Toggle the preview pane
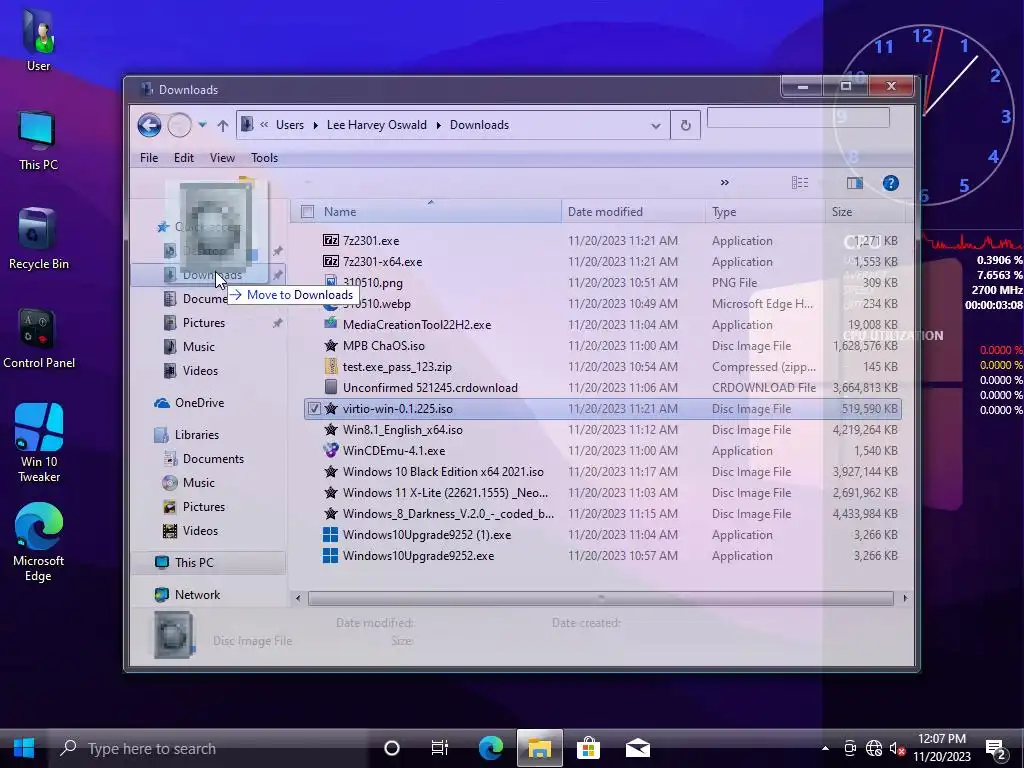The height and width of the screenshot is (768, 1024). click(854, 183)
